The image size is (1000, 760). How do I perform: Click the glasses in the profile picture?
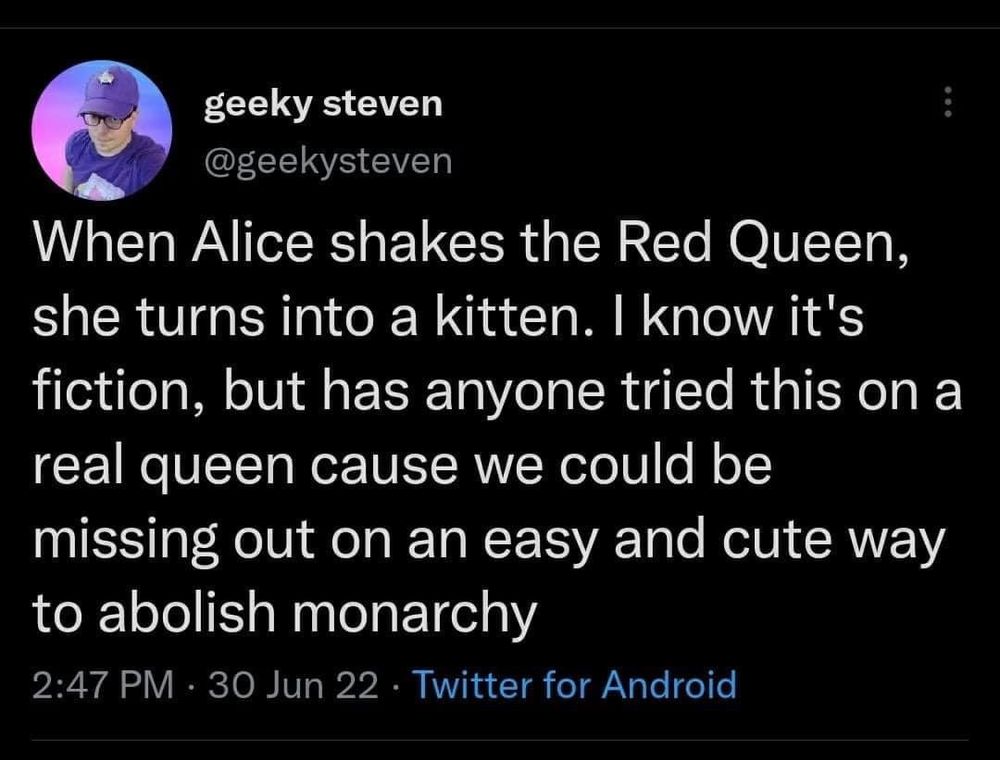point(104,118)
